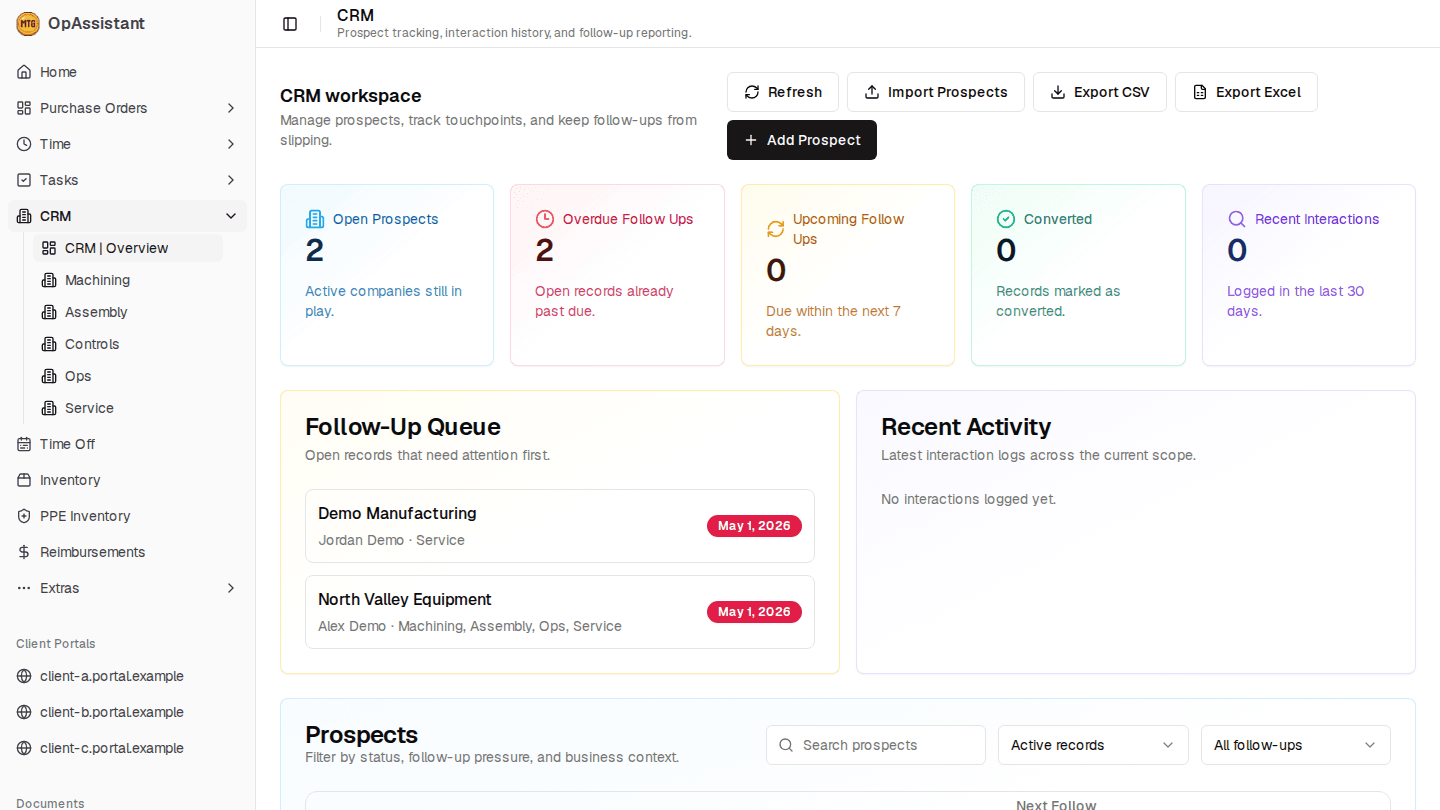Click the Open Prospects building icon

click(x=314, y=219)
